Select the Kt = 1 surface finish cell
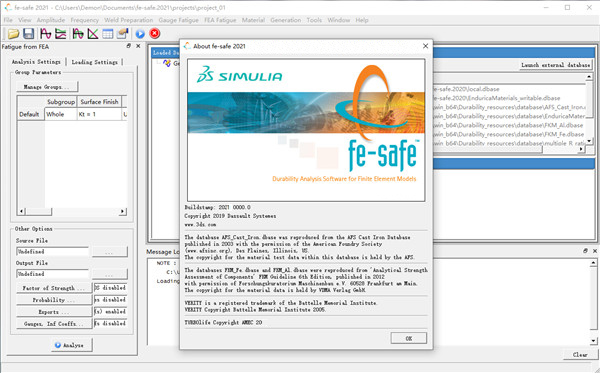Screen dimensions: 600x373 point(99,114)
